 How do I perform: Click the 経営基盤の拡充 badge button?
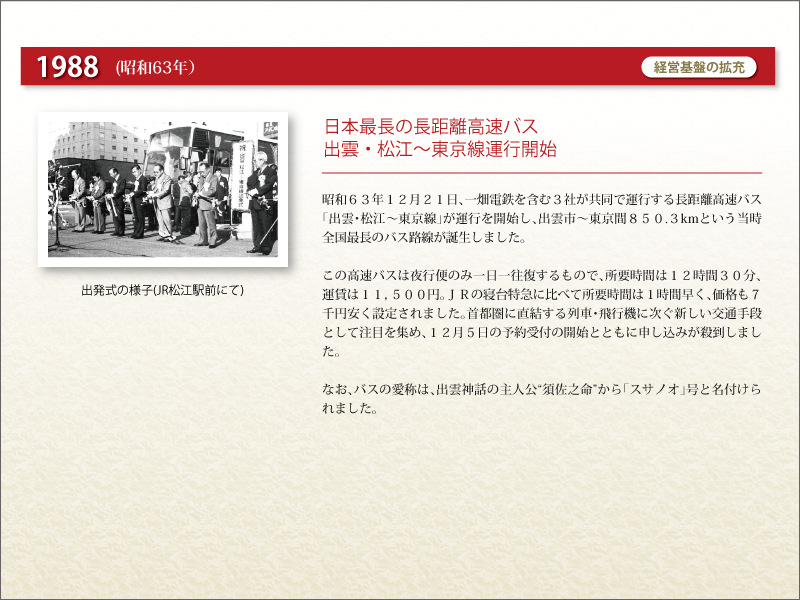coord(698,67)
